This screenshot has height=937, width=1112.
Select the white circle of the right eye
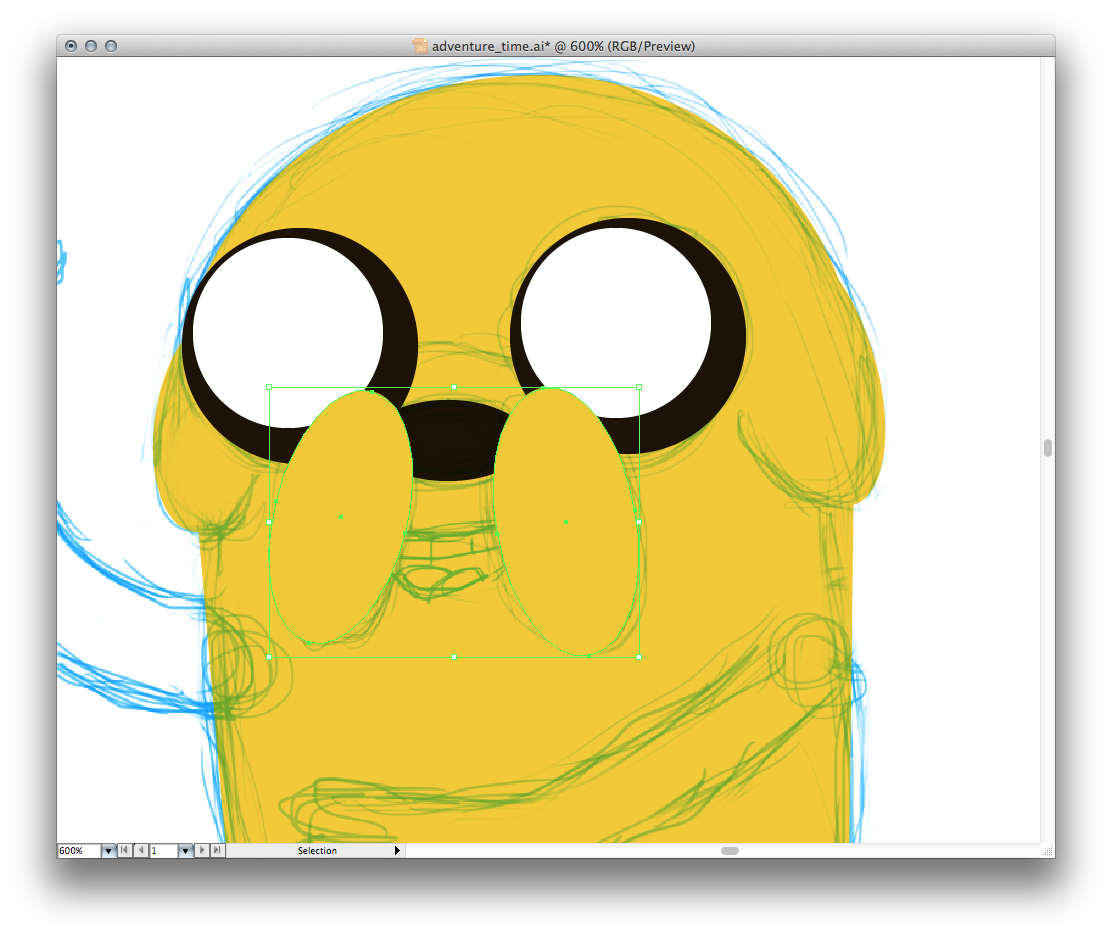coord(616,321)
